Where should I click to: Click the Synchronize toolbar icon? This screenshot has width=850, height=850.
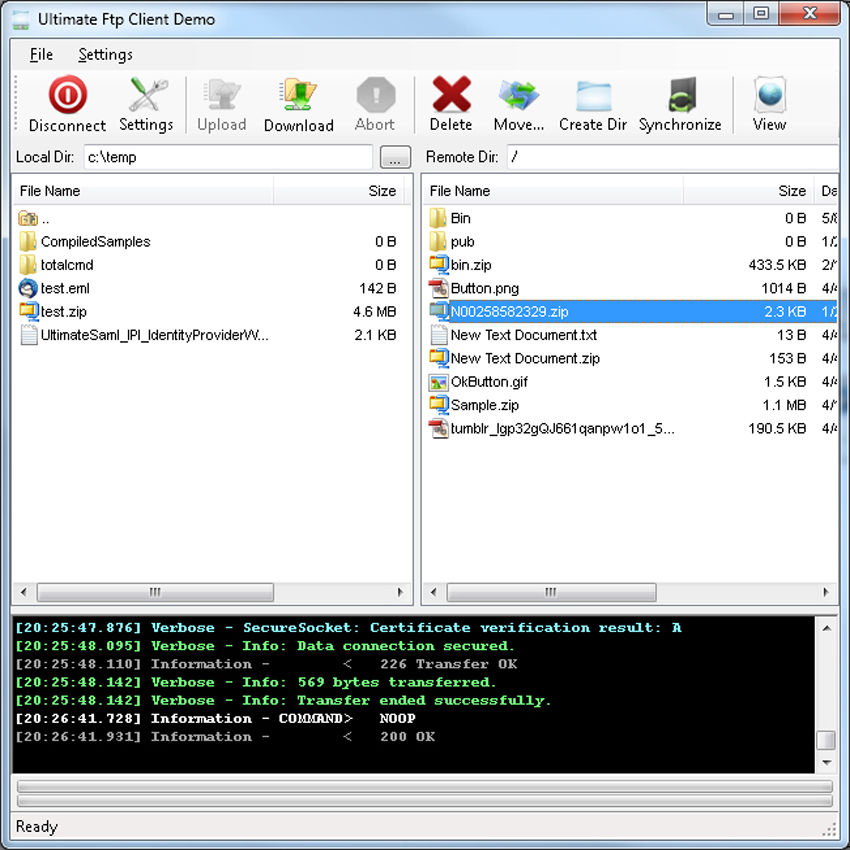(681, 95)
